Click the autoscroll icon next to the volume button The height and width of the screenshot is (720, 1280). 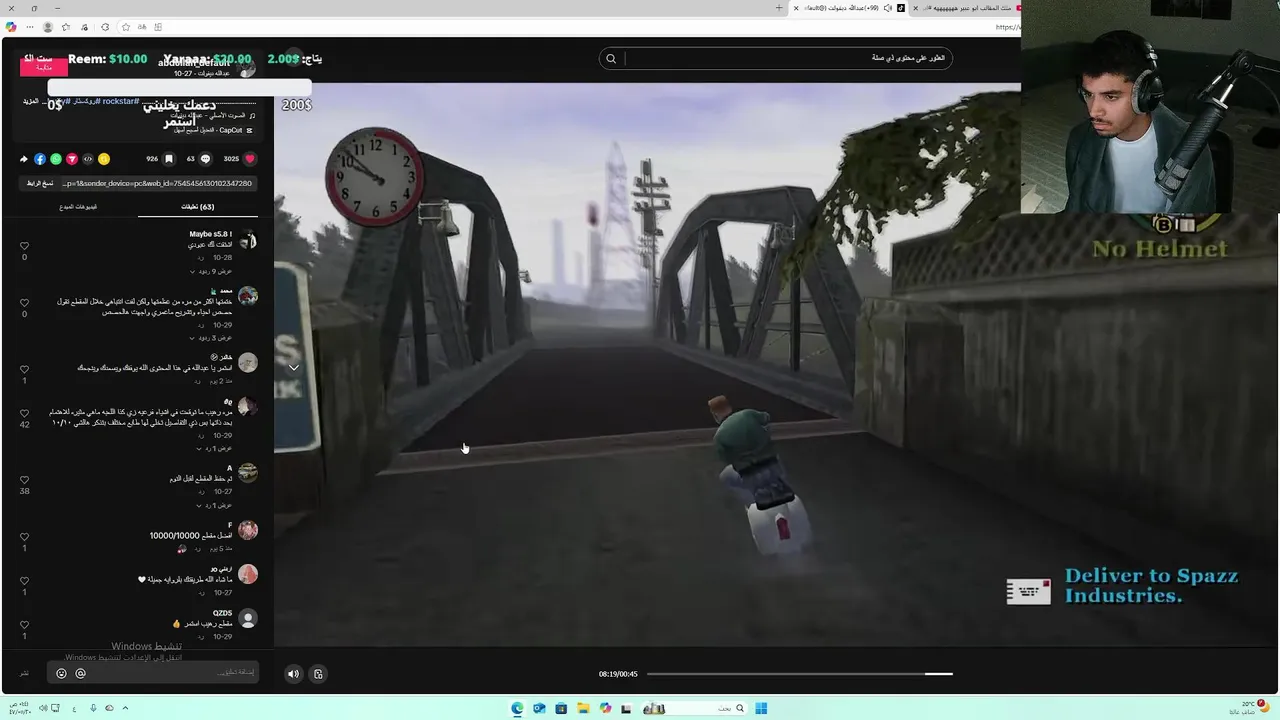pos(318,674)
